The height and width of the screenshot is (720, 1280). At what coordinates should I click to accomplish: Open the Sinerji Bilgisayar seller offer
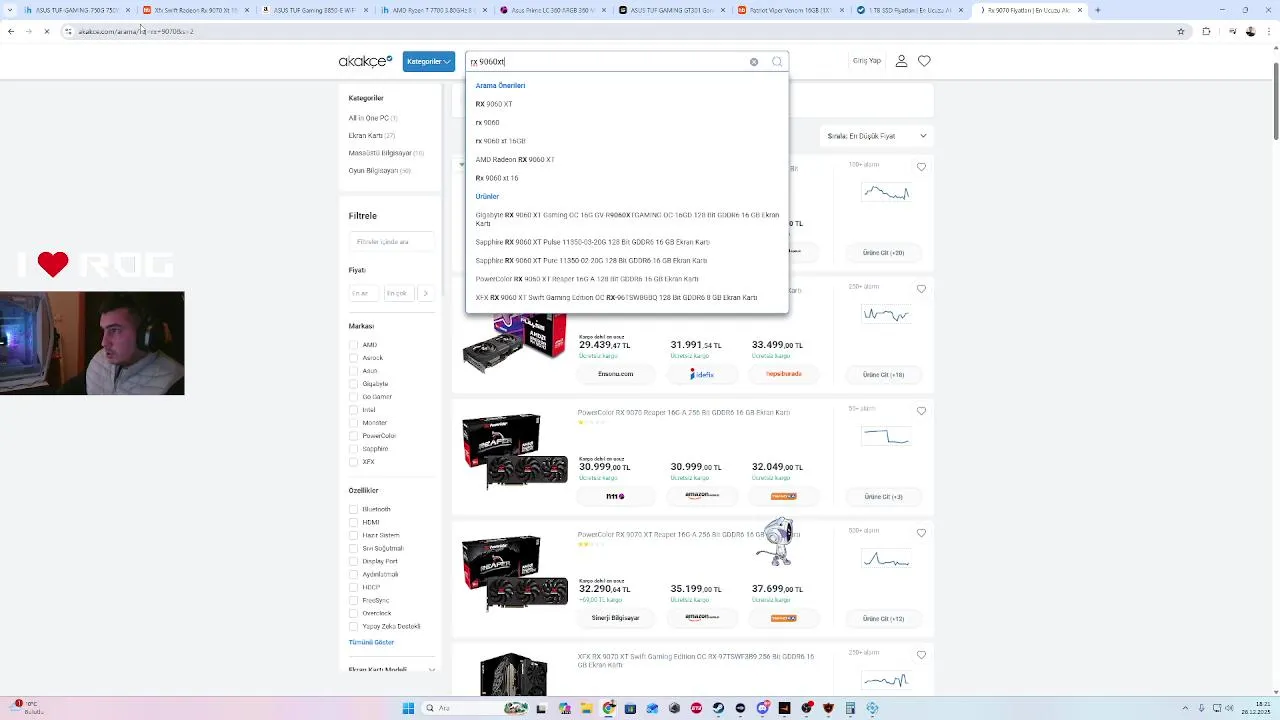(x=615, y=618)
